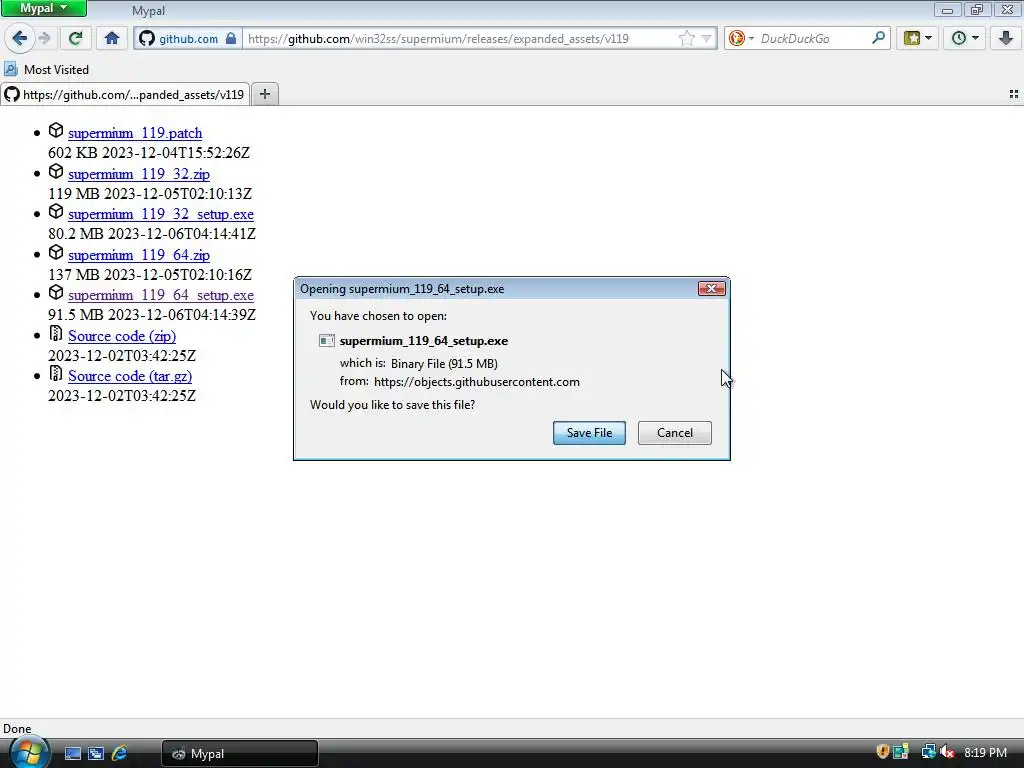The height and width of the screenshot is (768, 1024).
Task: Launch Internet Explorer from quick launch
Action: point(120,754)
